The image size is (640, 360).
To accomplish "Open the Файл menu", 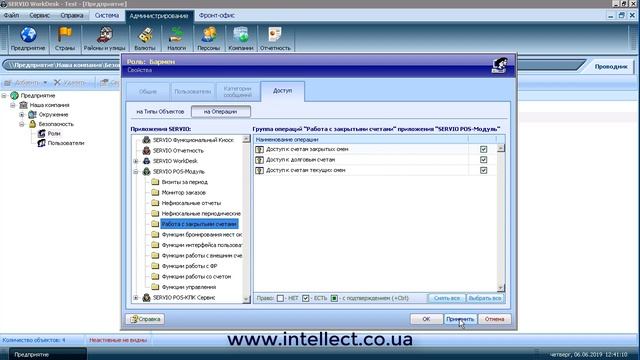I will pos(11,15).
